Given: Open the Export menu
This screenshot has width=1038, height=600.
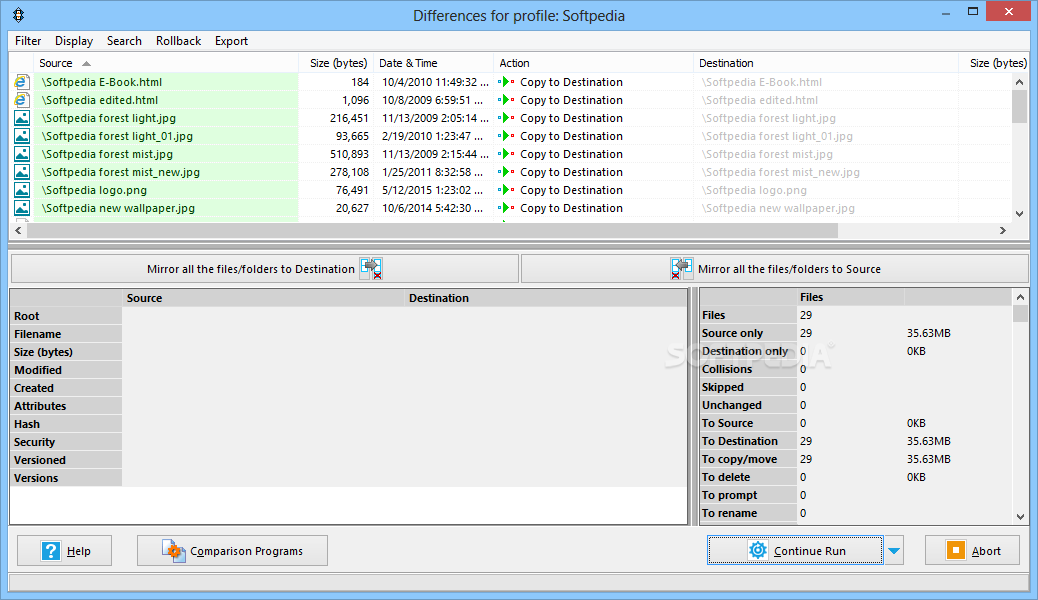Looking at the screenshot, I should click(x=232, y=41).
